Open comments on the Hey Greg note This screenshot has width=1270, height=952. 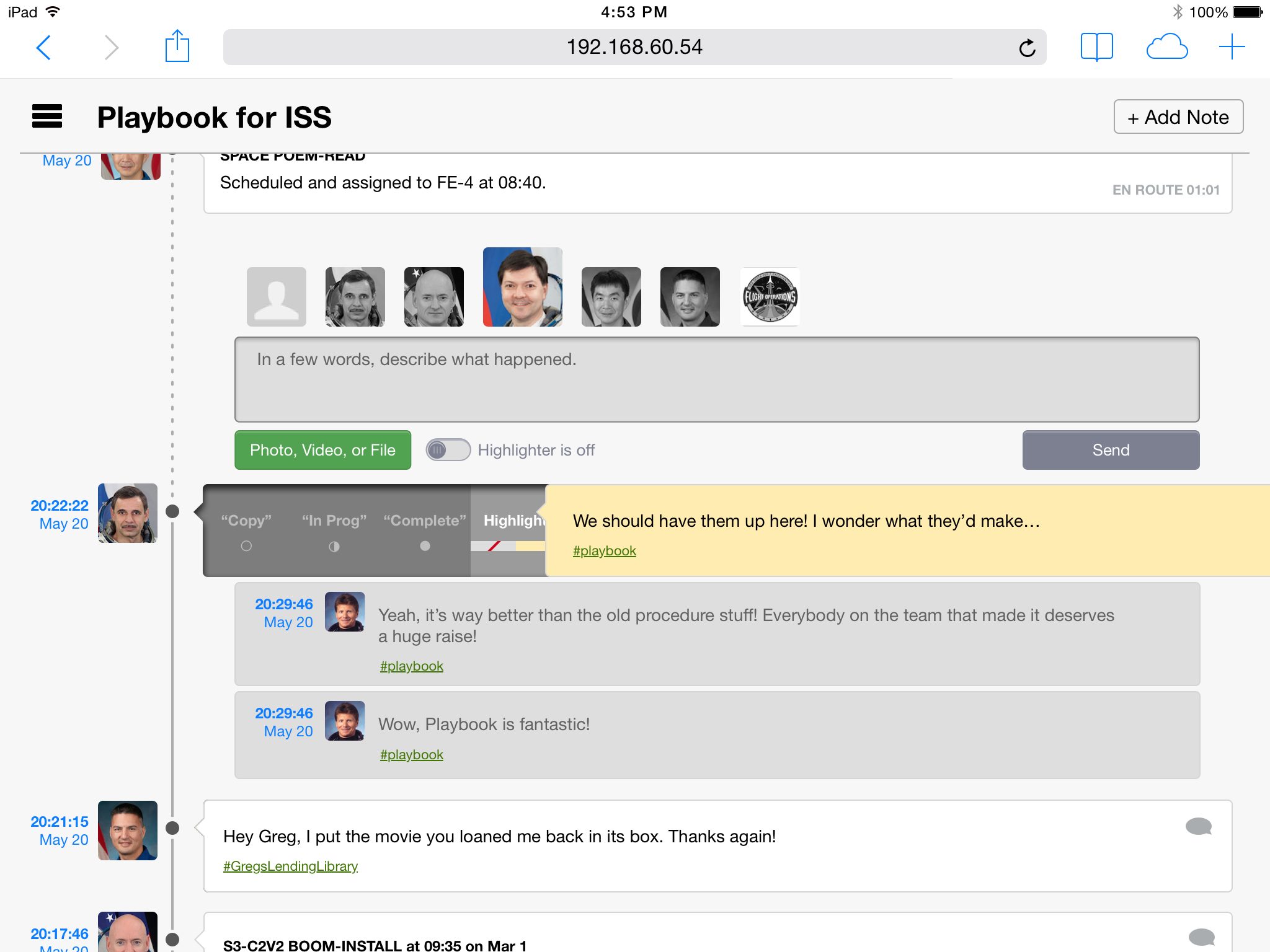click(x=1198, y=826)
